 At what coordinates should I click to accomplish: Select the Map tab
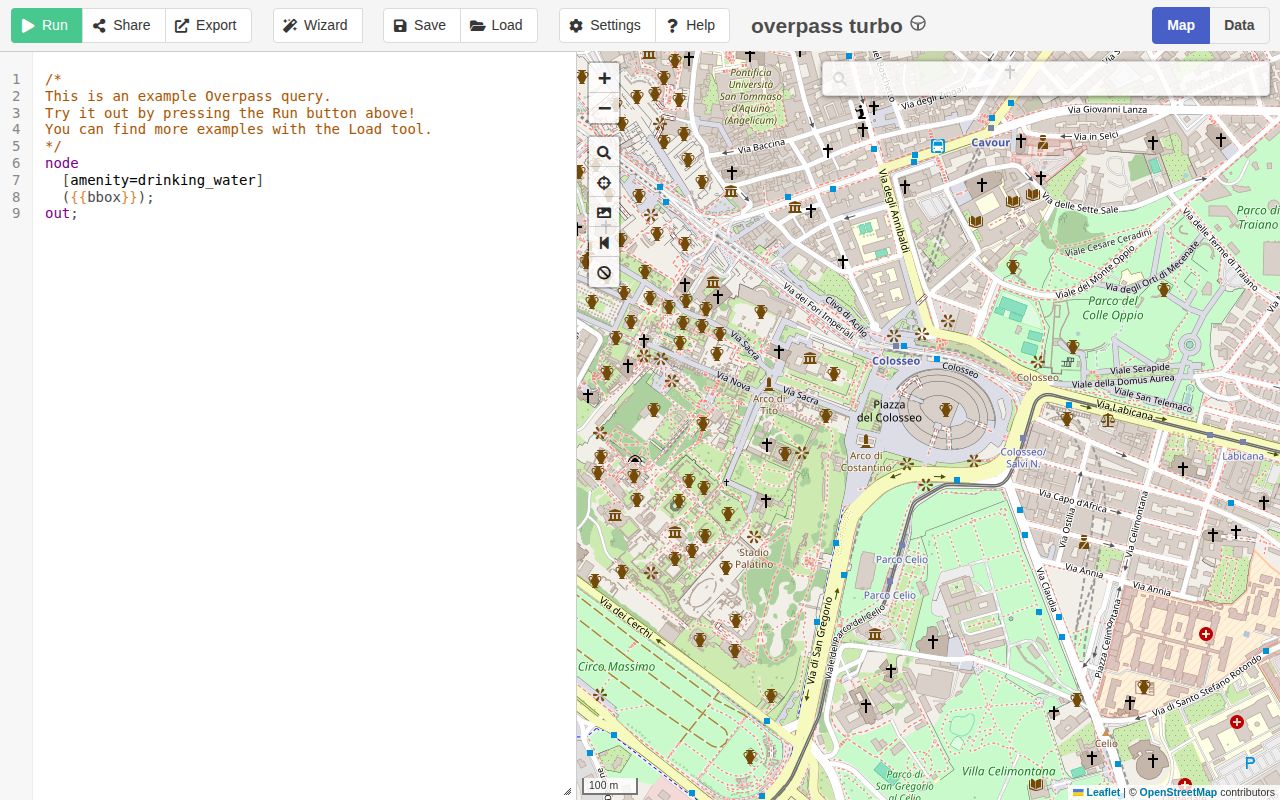pyautogui.click(x=1180, y=25)
